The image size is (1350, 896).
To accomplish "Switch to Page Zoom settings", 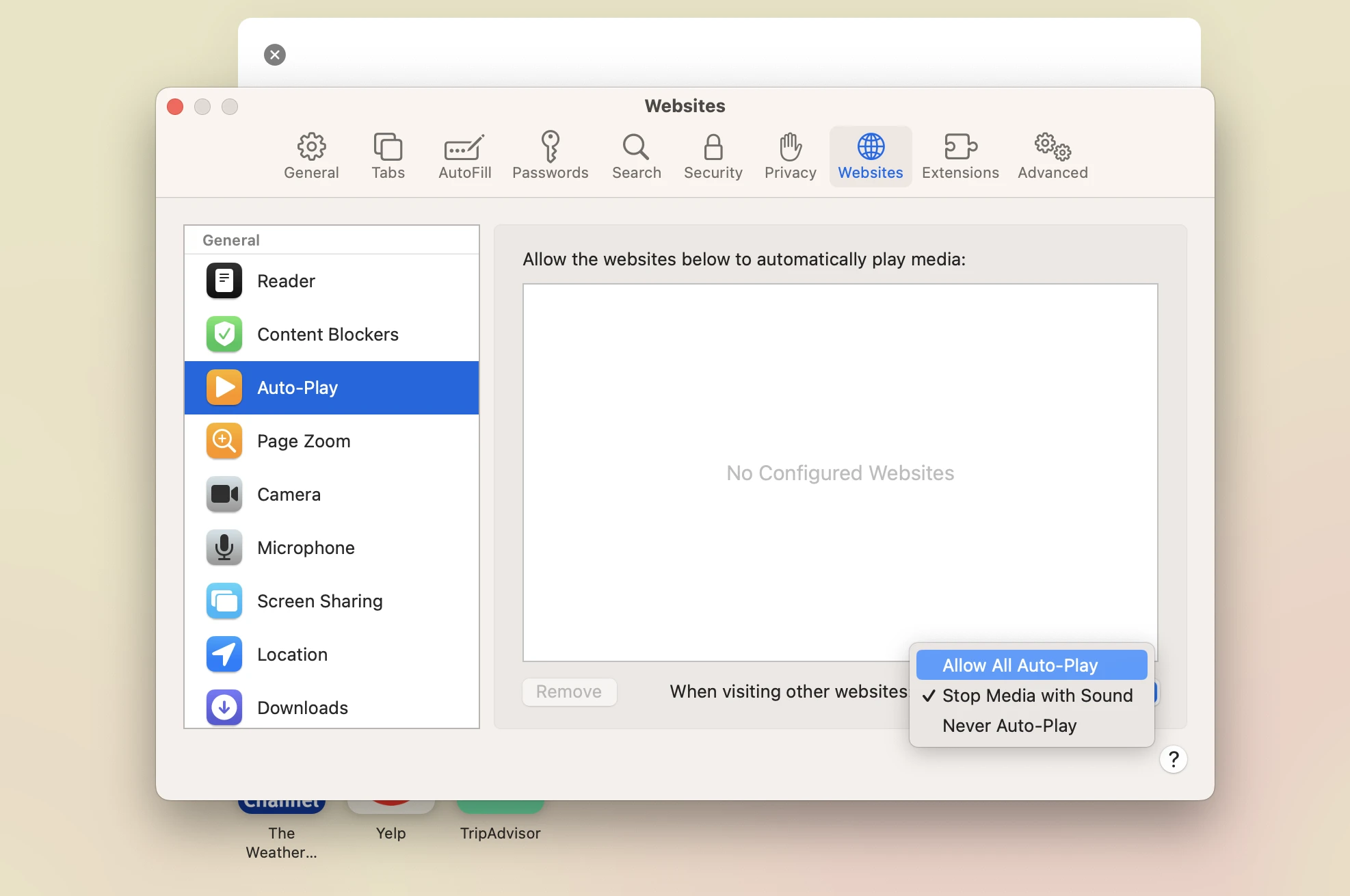I will [304, 441].
